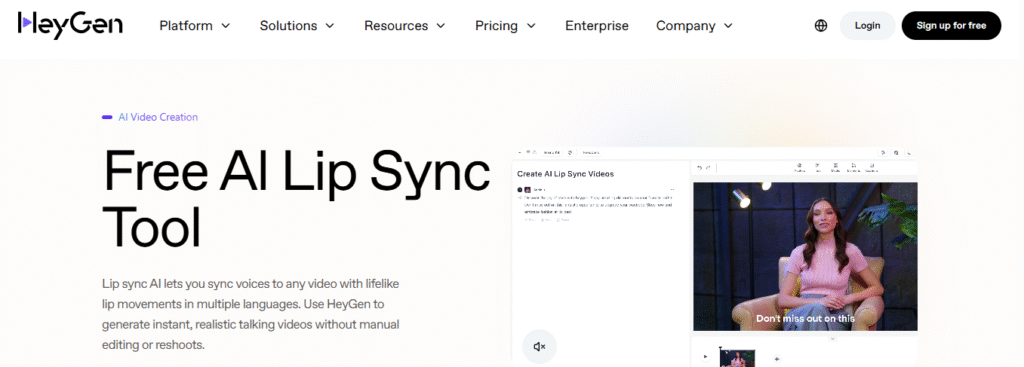Click the Login button
1024x367 pixels.
tap(867, 25)
